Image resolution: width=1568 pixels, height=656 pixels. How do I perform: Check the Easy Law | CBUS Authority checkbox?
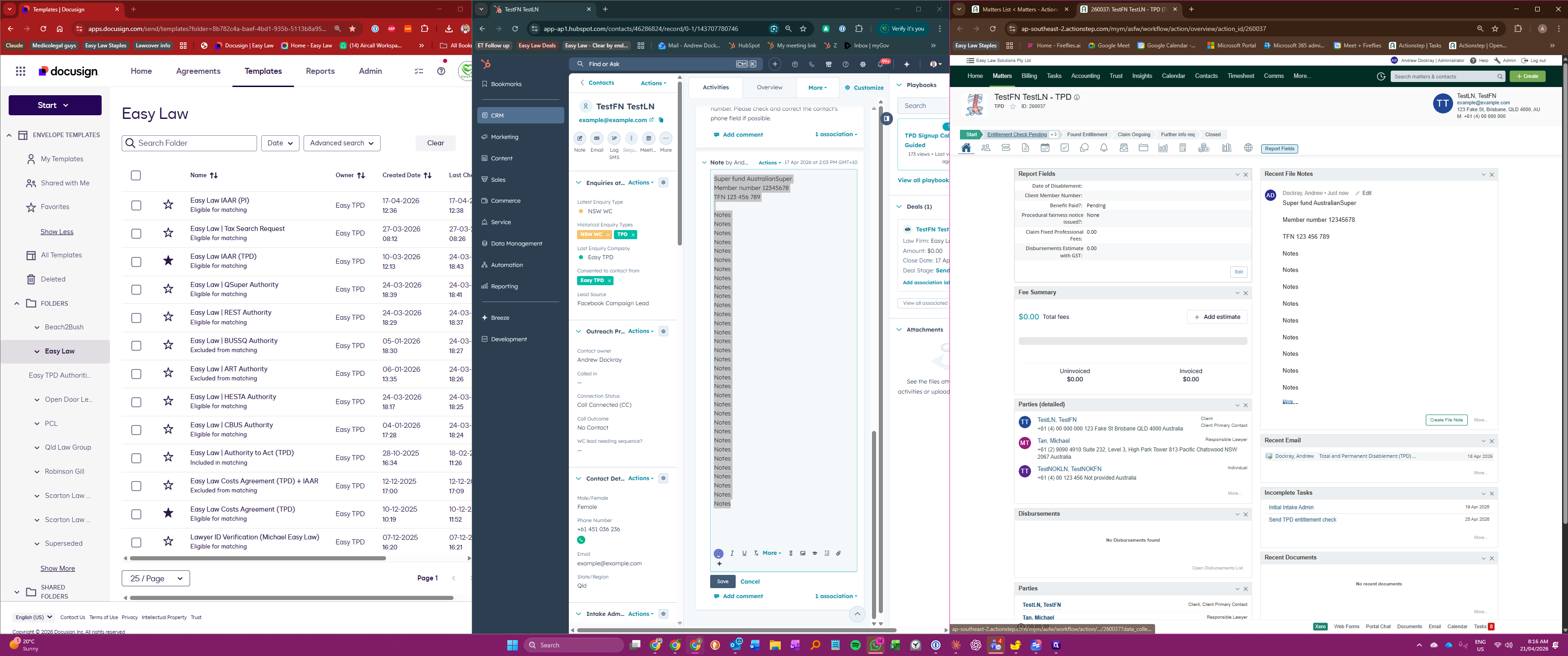[x=136, y=430]
